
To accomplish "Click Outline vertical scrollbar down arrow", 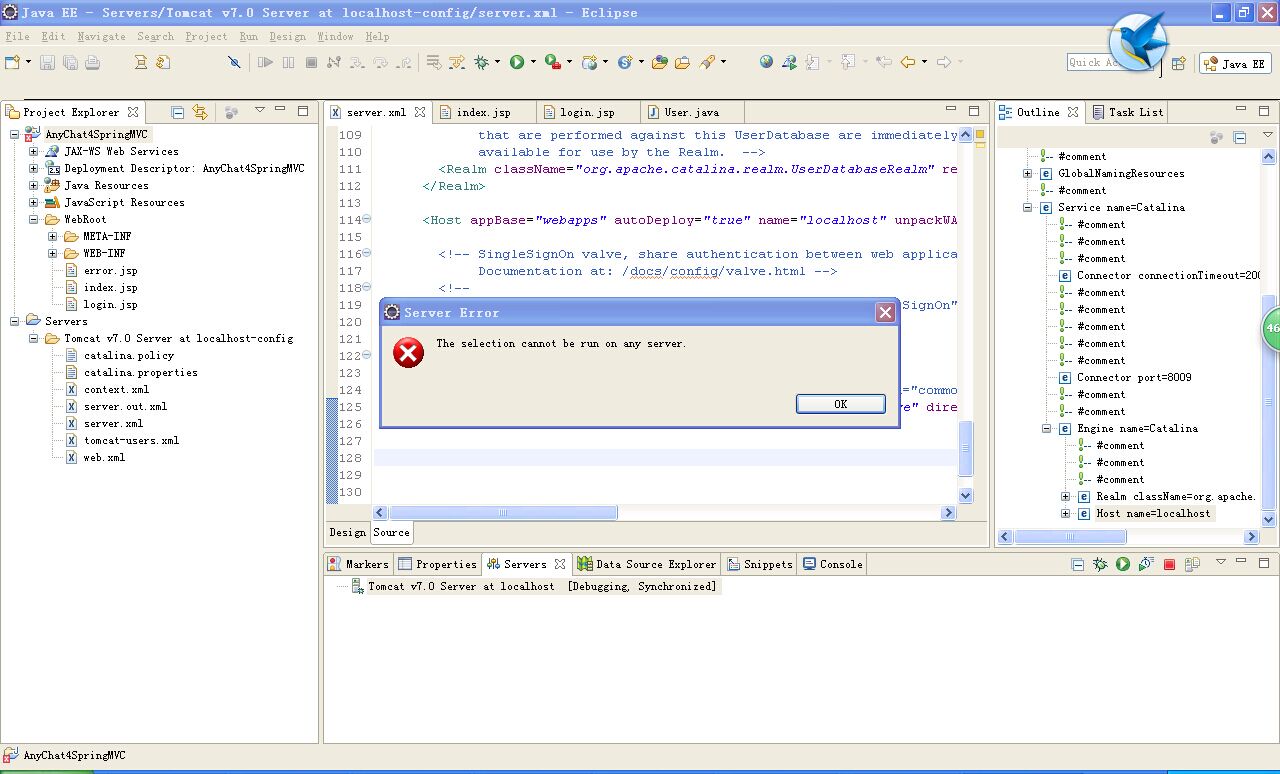I will pos(1270,520).
